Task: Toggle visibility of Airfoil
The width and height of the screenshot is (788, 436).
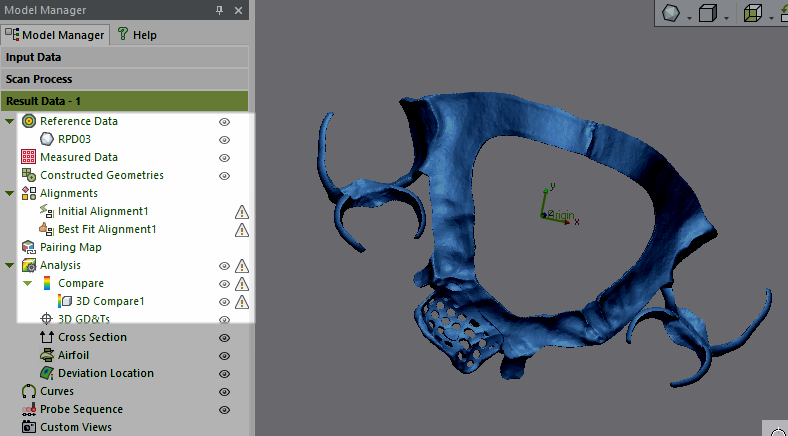Action: tap(224, 356)
